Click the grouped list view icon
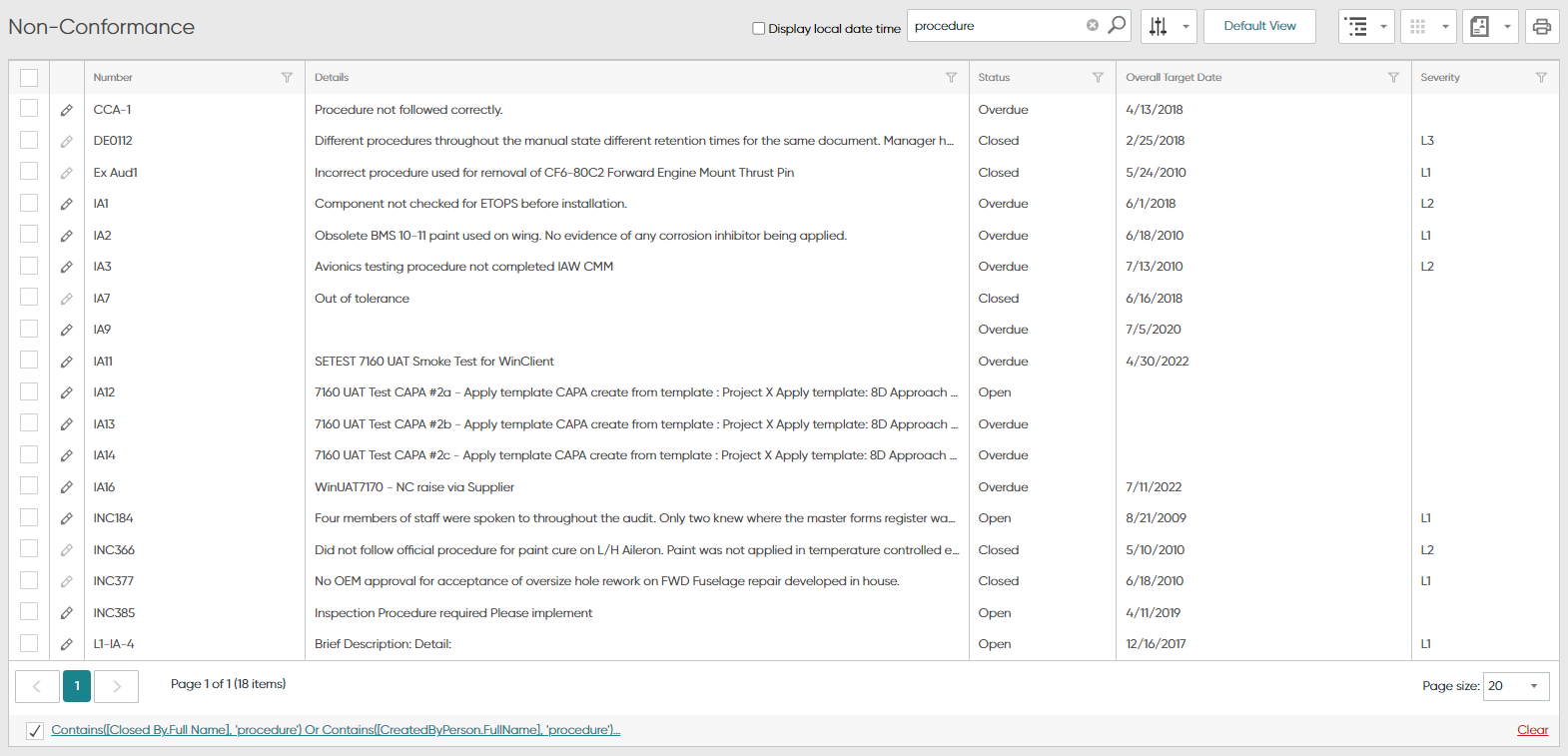Viewport: 1568px width, 756px height. click(1356, 27)
